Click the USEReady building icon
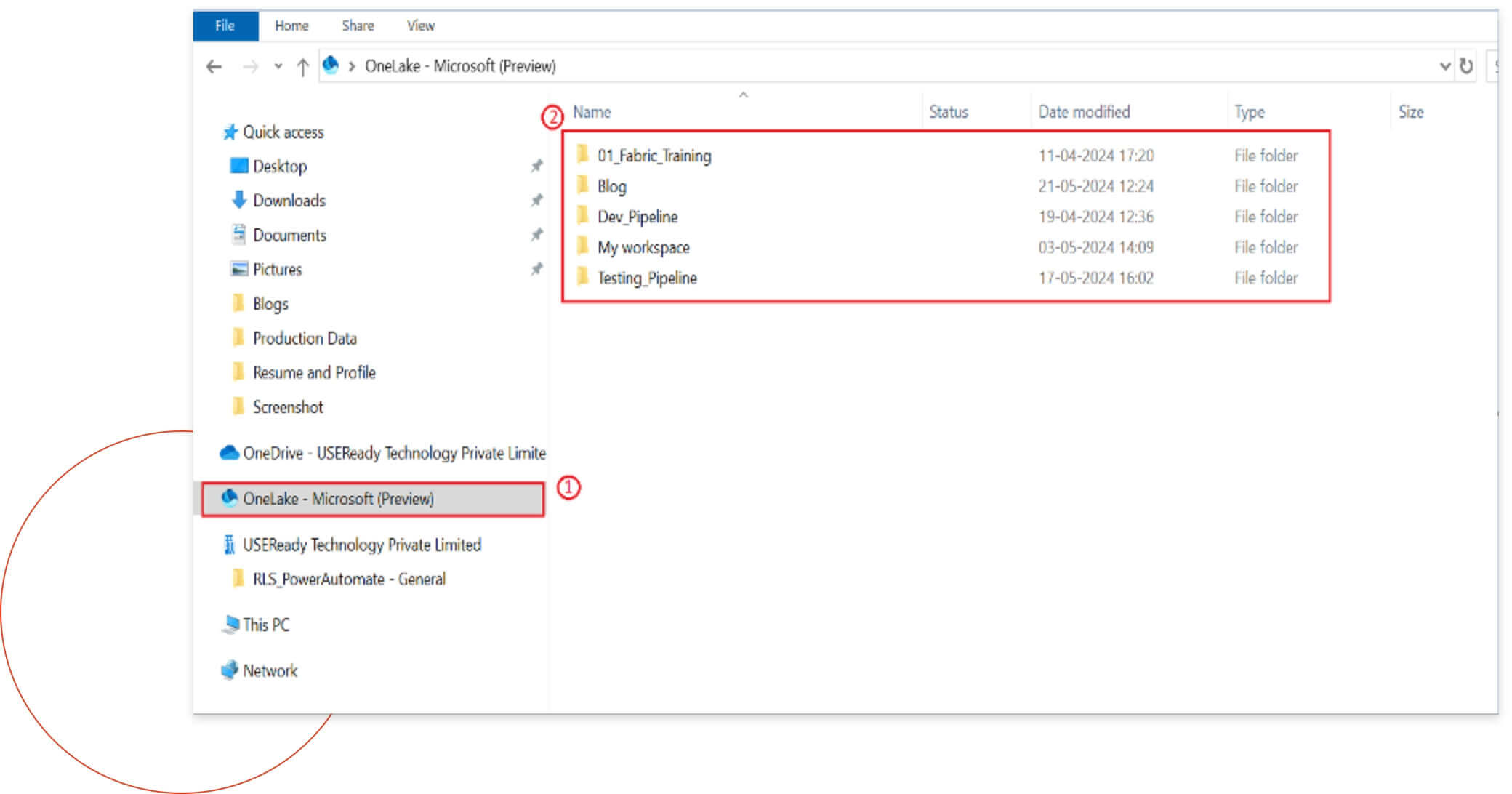The width and height of the screenshot is (1512, 794). (230, 544)
